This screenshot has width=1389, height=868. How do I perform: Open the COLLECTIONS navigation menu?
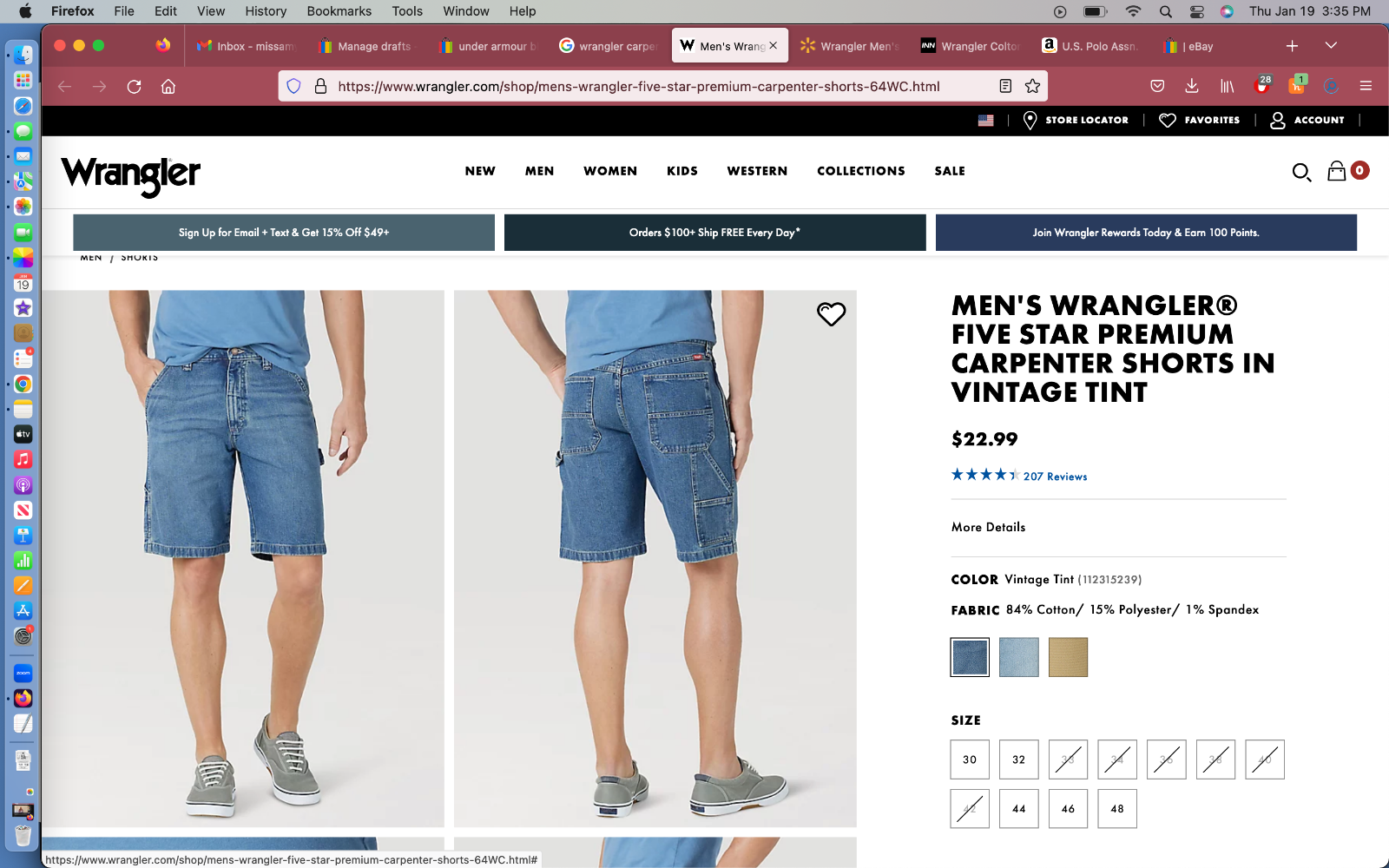pyautogui.click(x=861, y=171)
